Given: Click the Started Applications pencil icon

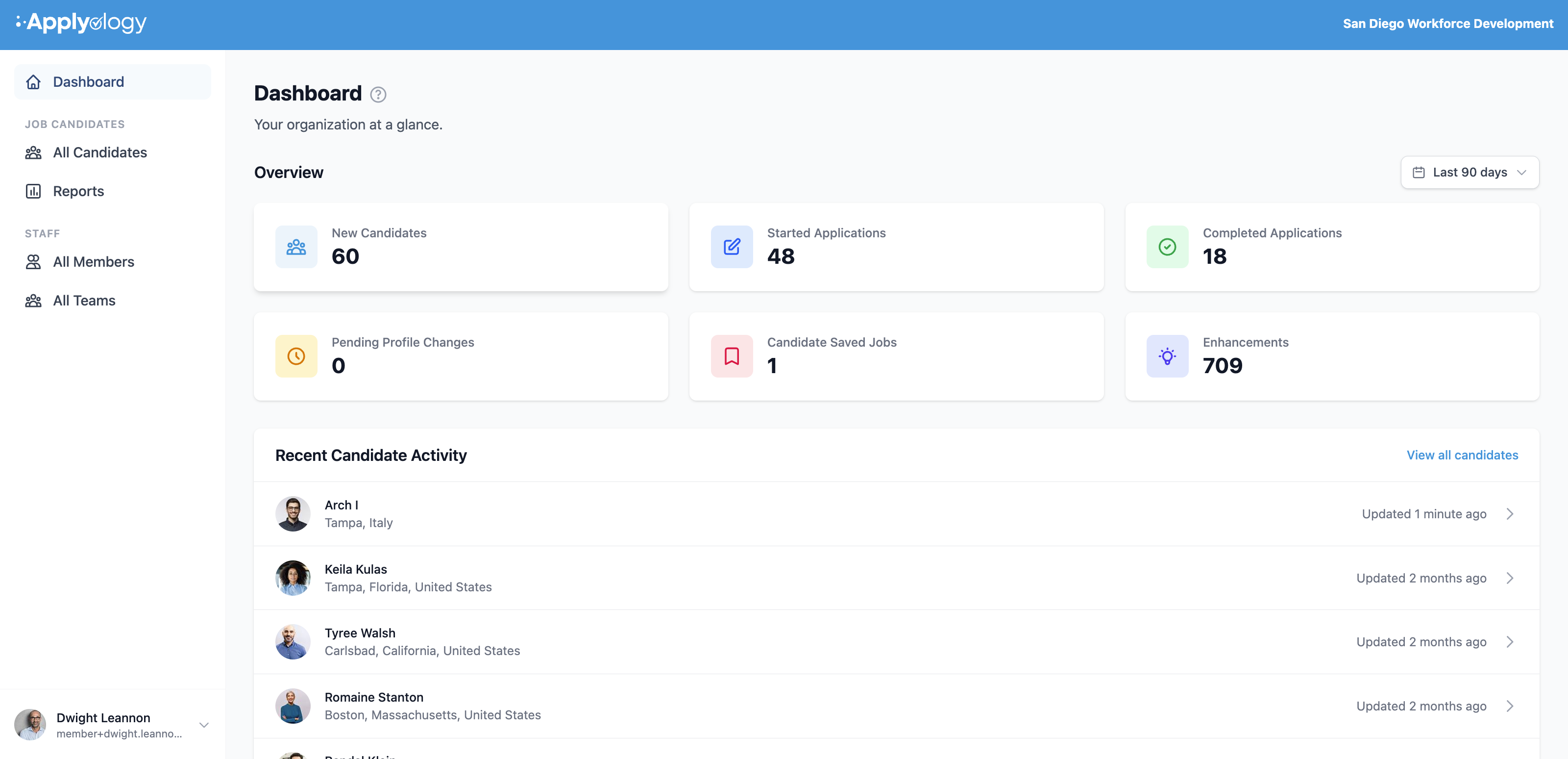Looking at the screenshot, I should tap(732, 247).
